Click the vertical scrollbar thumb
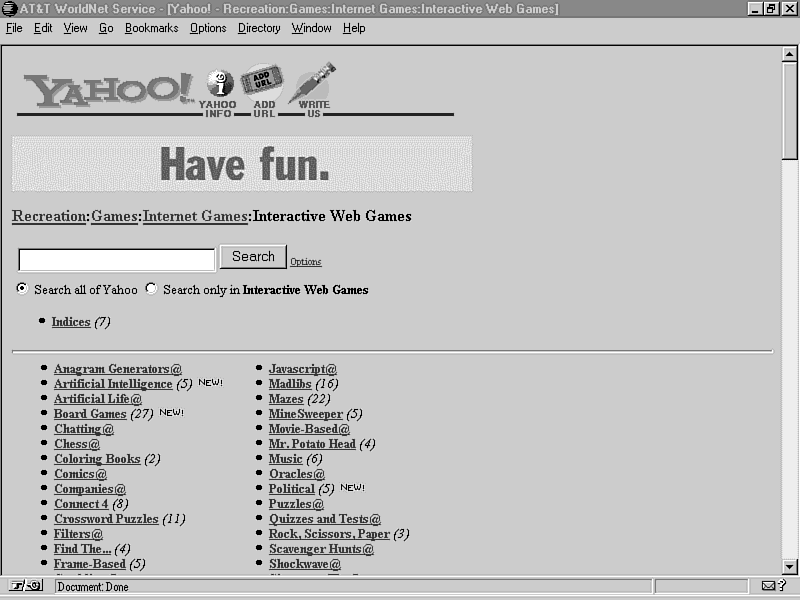 pos(789,111)
